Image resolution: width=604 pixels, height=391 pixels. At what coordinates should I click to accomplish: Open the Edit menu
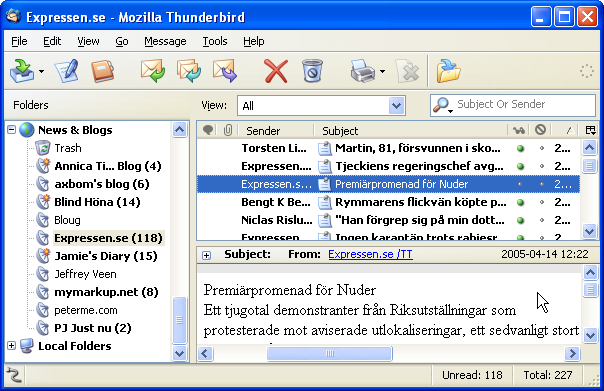52,41
